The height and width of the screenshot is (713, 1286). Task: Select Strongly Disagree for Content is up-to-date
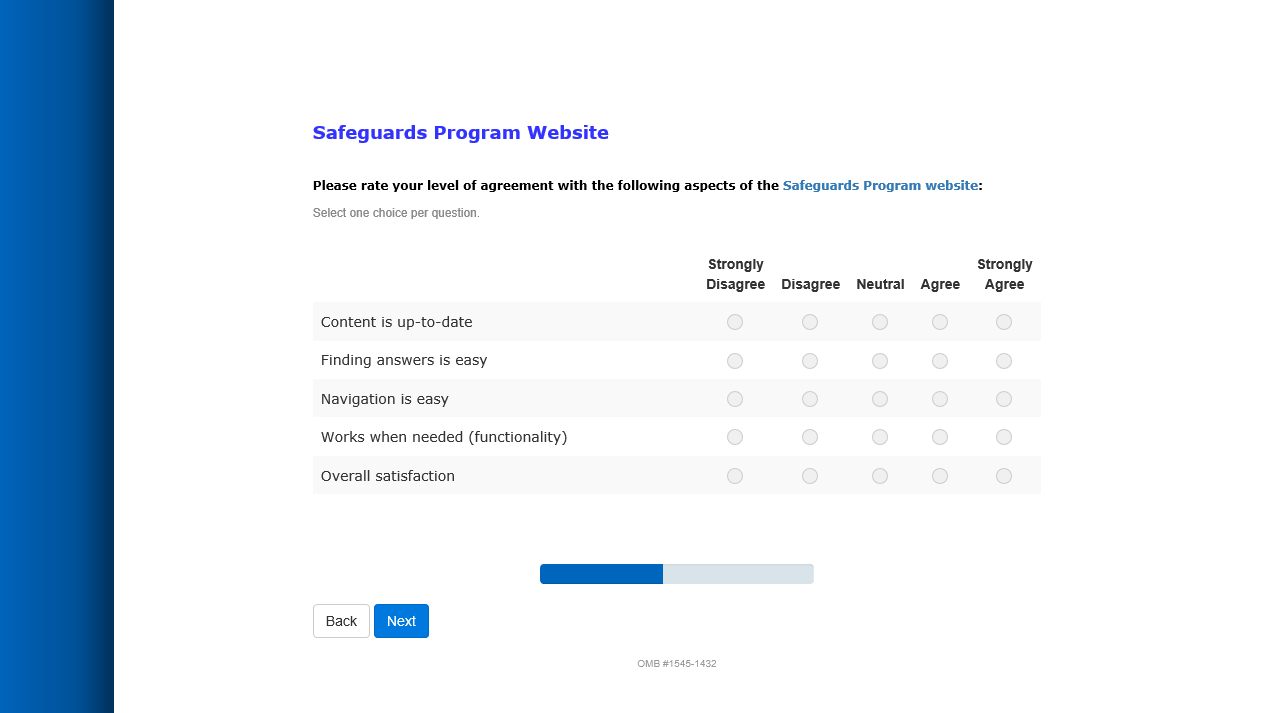[735, 322]
